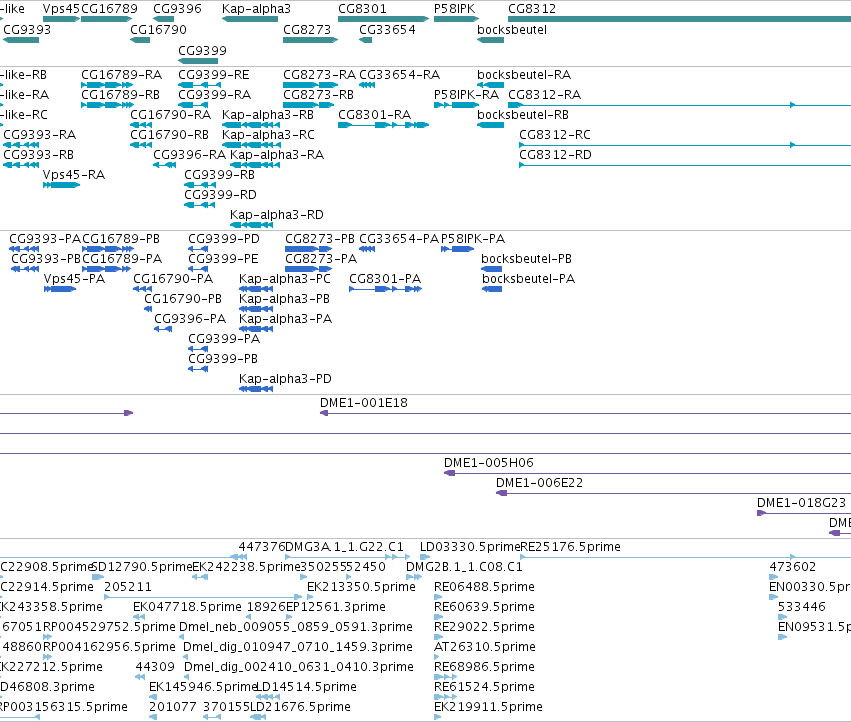Select the CG16790 gene label
This screenshot has width=851, height=722.
tap(158, 29)
